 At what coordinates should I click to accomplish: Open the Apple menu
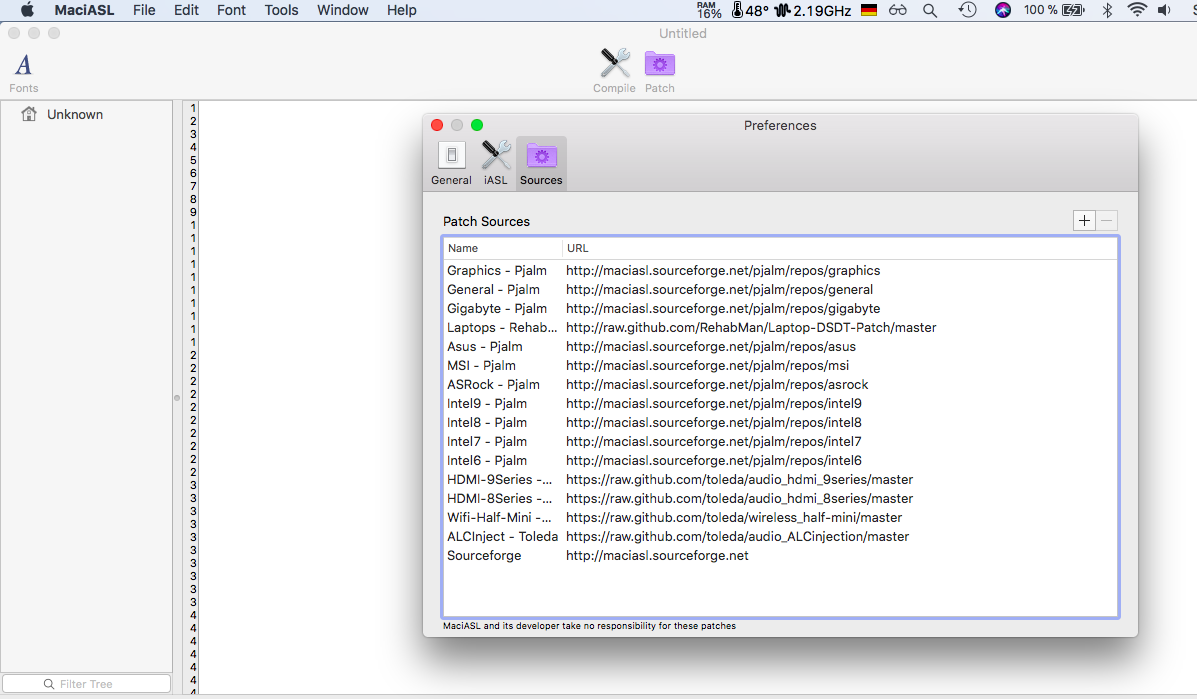click(27, 10)
